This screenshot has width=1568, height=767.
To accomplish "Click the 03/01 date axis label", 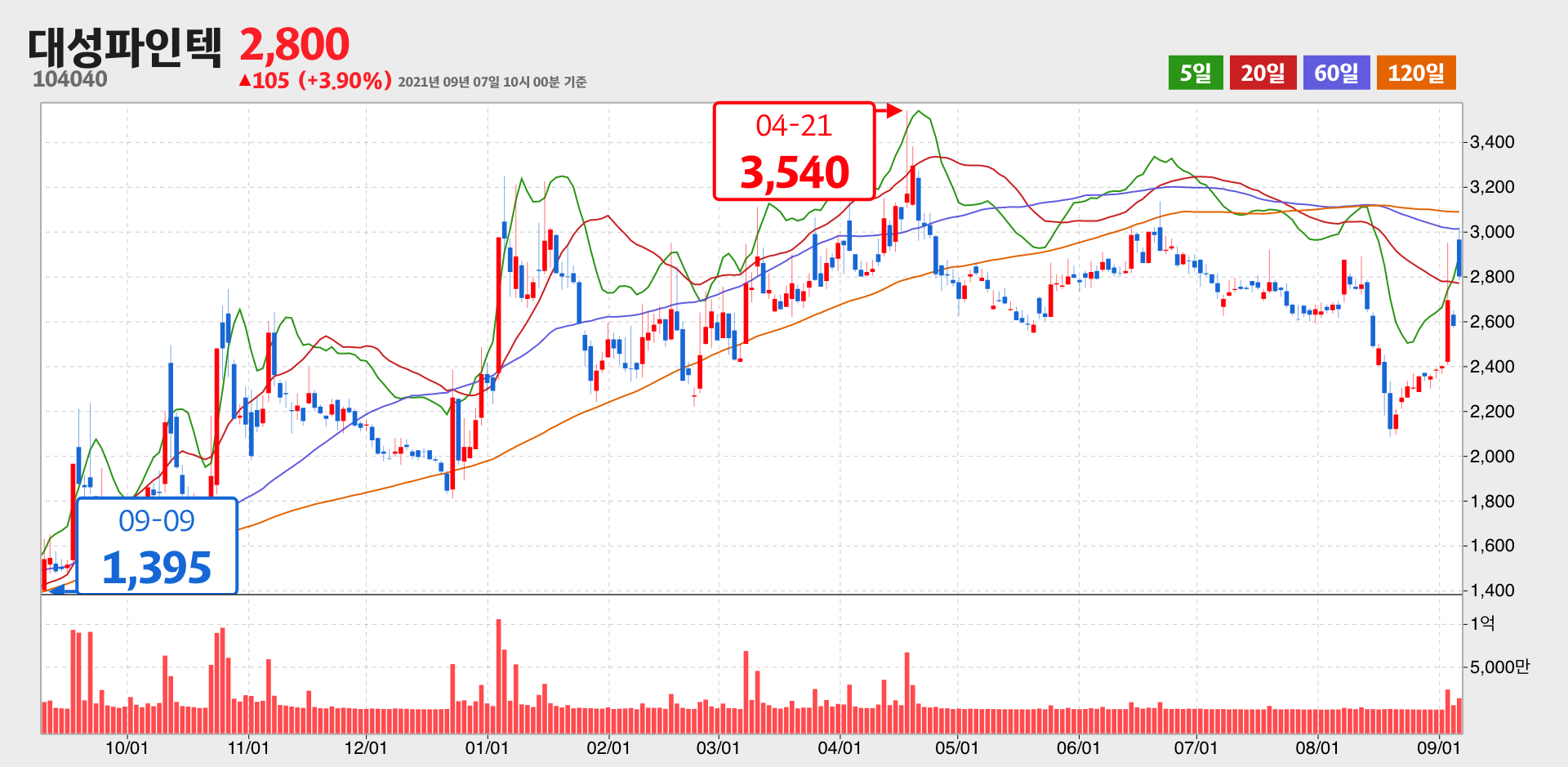I will coord(718,748).
